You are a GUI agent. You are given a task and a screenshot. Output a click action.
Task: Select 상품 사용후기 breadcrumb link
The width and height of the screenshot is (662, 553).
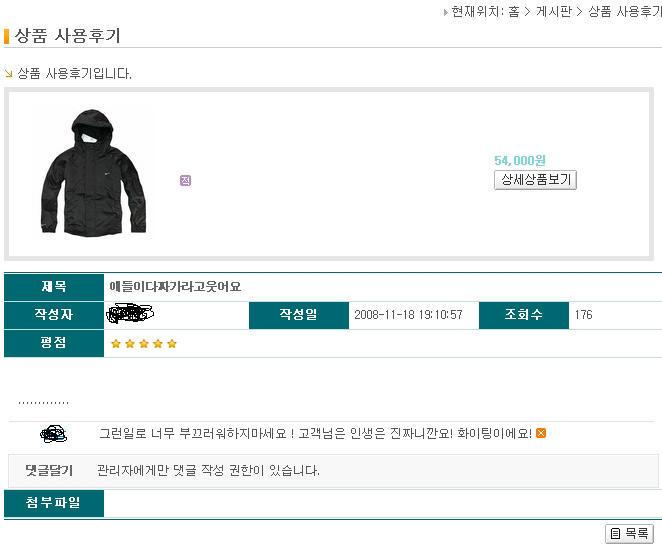click(x=625, y=11)
